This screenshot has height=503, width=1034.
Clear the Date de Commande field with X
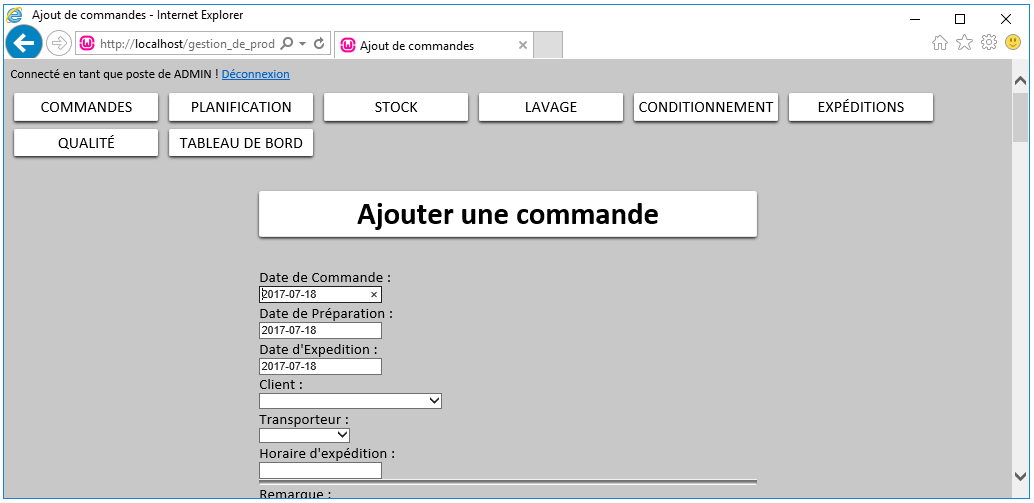pyautogui.click(x=374, y=295)
